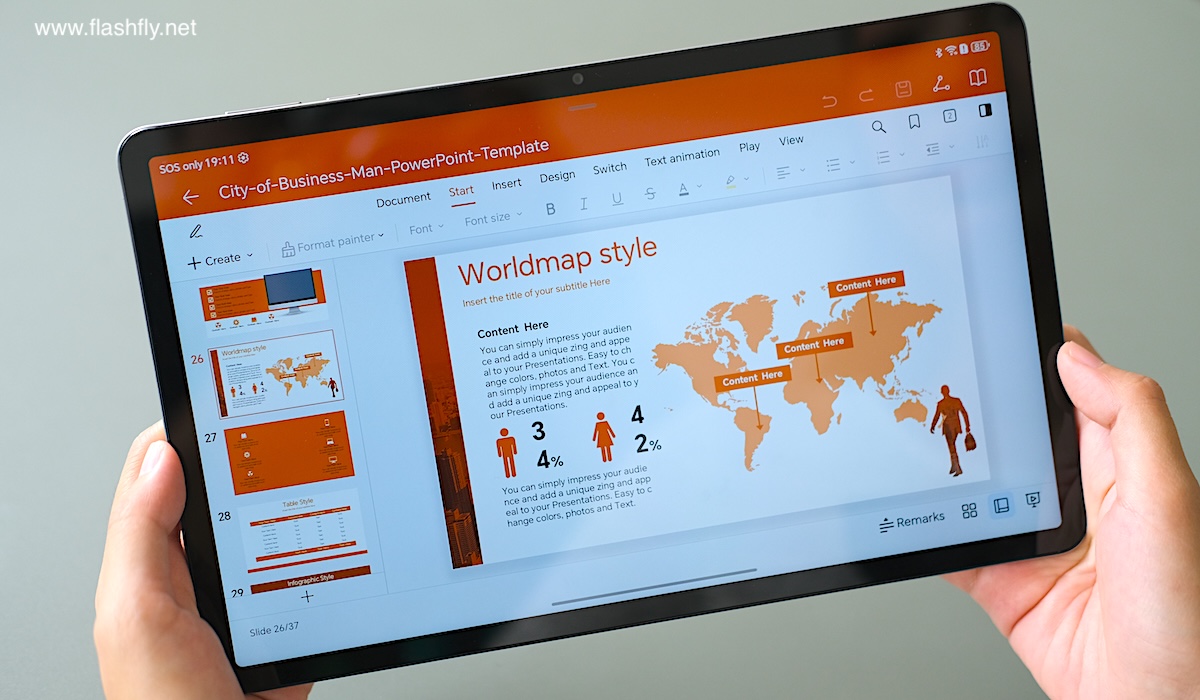Screen dimensions: 1200x700
Task: Click the save floppy disk icon
Action: (x=902, y=89)
